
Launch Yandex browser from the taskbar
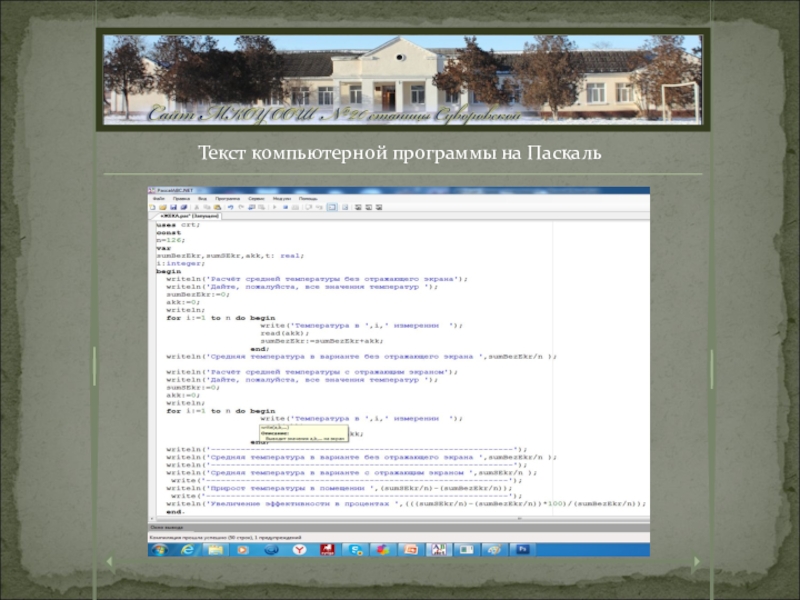click(x=298, y=550)
